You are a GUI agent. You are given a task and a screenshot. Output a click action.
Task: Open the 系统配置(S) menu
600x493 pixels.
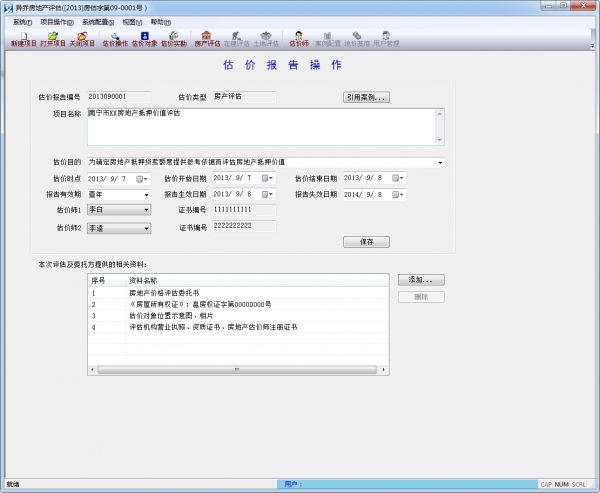coord(98,22)
